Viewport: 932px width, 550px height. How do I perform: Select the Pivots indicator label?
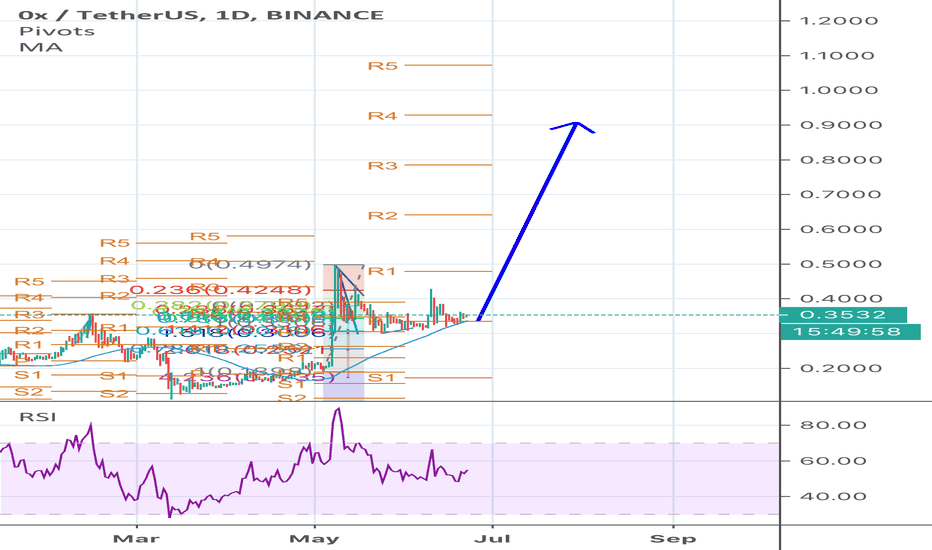(x=56, y=31)
